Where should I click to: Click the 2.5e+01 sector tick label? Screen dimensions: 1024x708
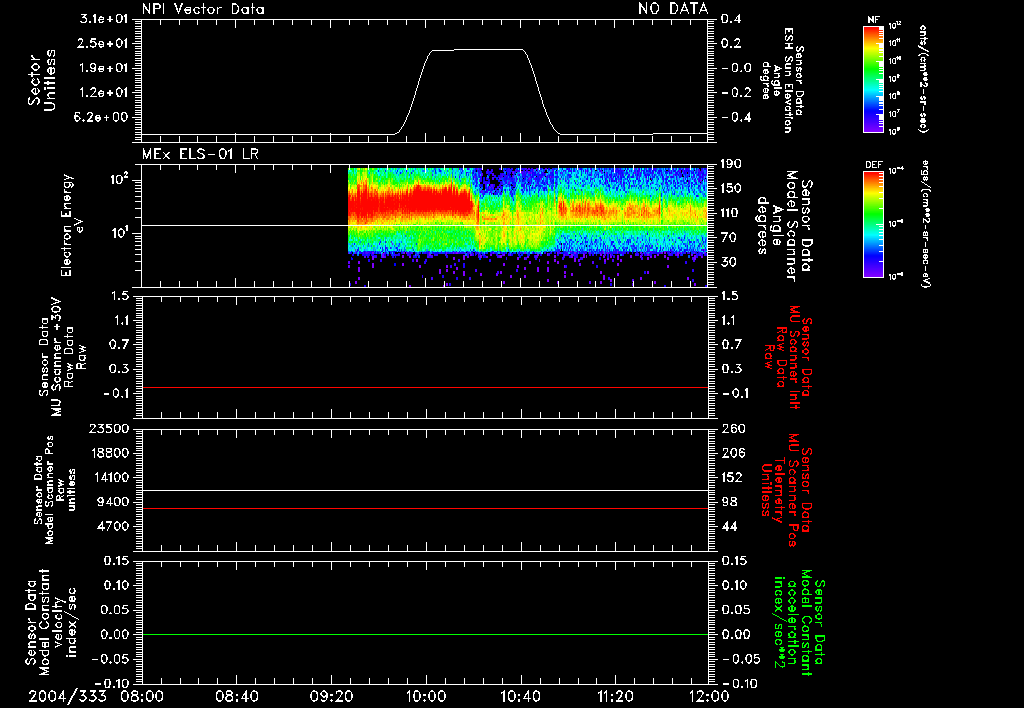104,44
